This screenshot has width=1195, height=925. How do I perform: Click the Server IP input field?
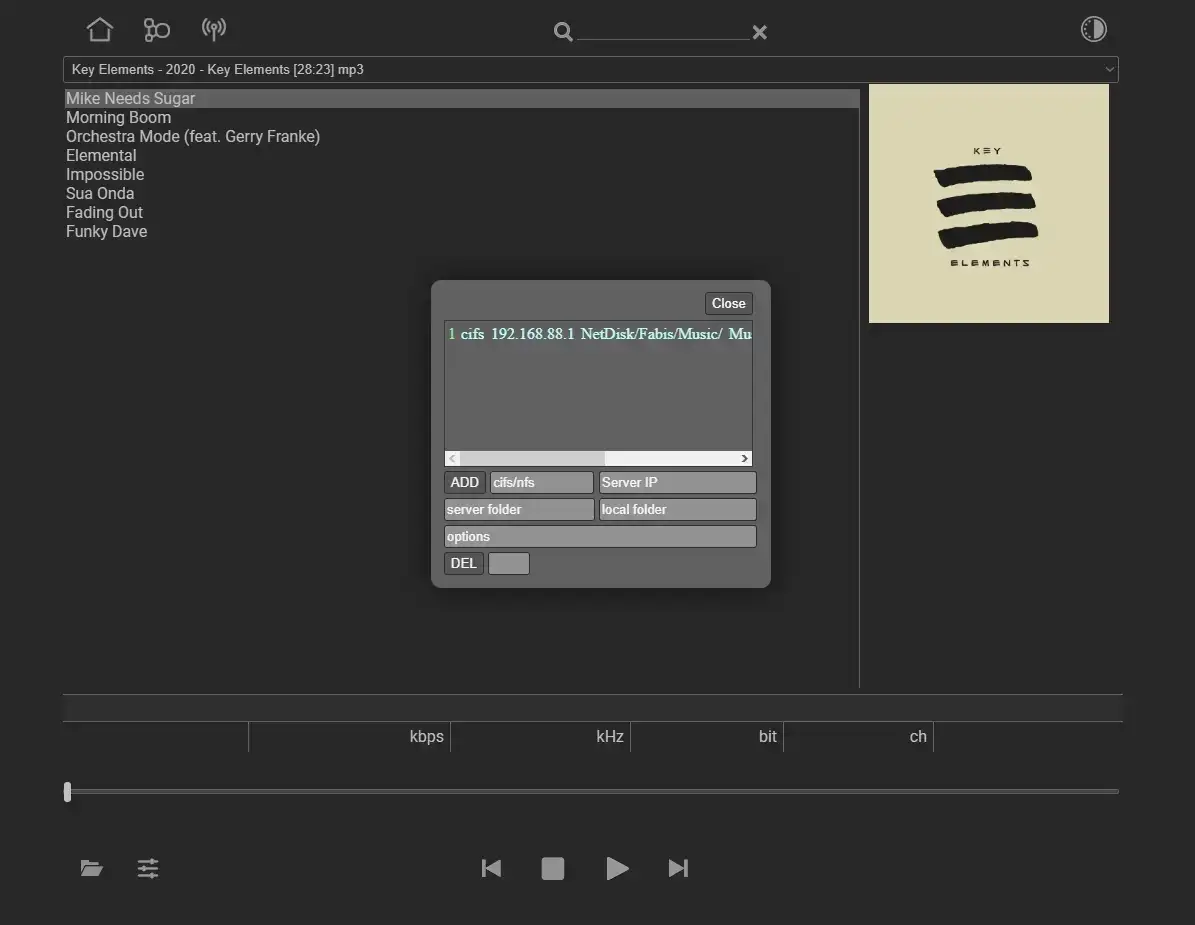tap(677, 482)
